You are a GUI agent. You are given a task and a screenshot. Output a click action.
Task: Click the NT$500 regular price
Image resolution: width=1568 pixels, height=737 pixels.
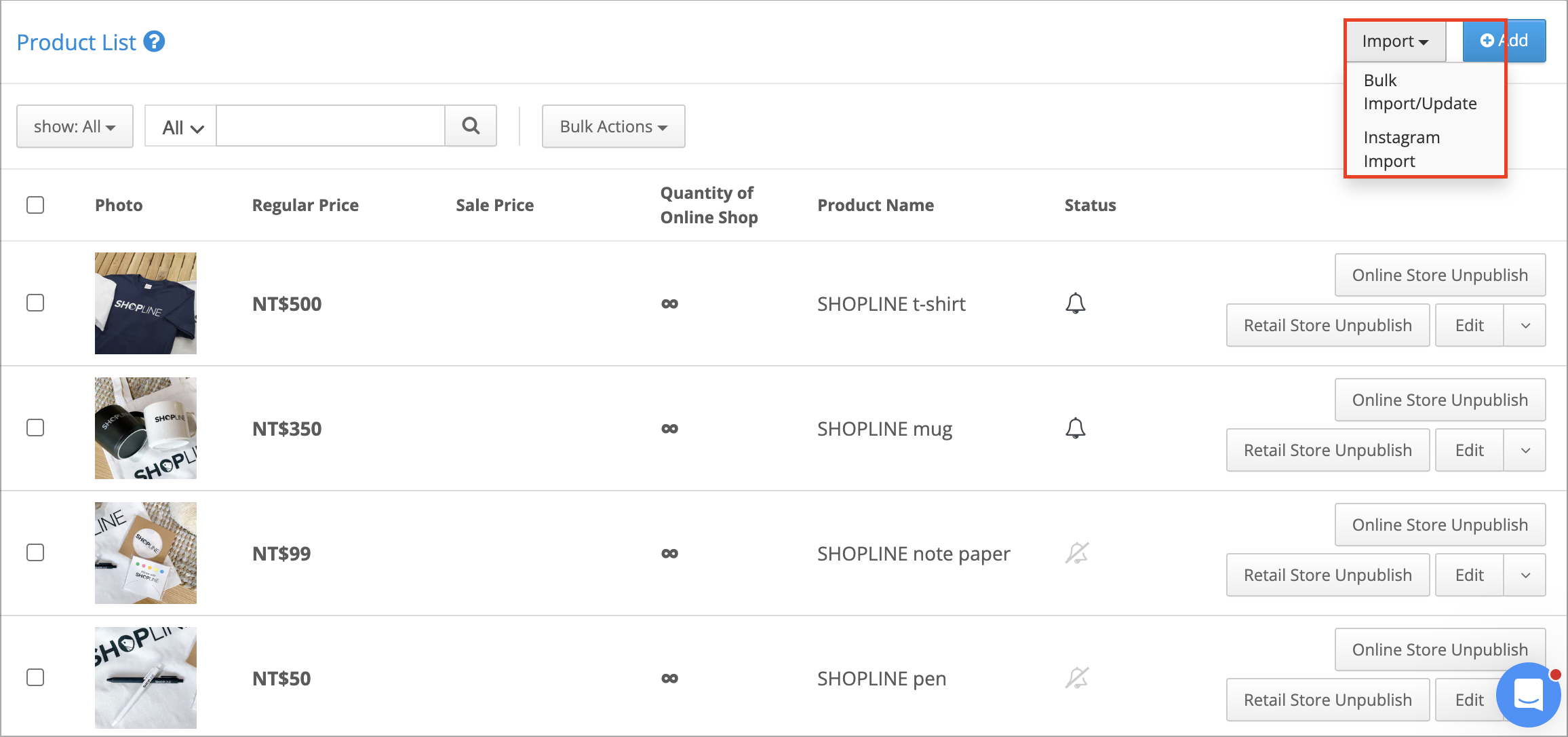click(x=287, y=304)
